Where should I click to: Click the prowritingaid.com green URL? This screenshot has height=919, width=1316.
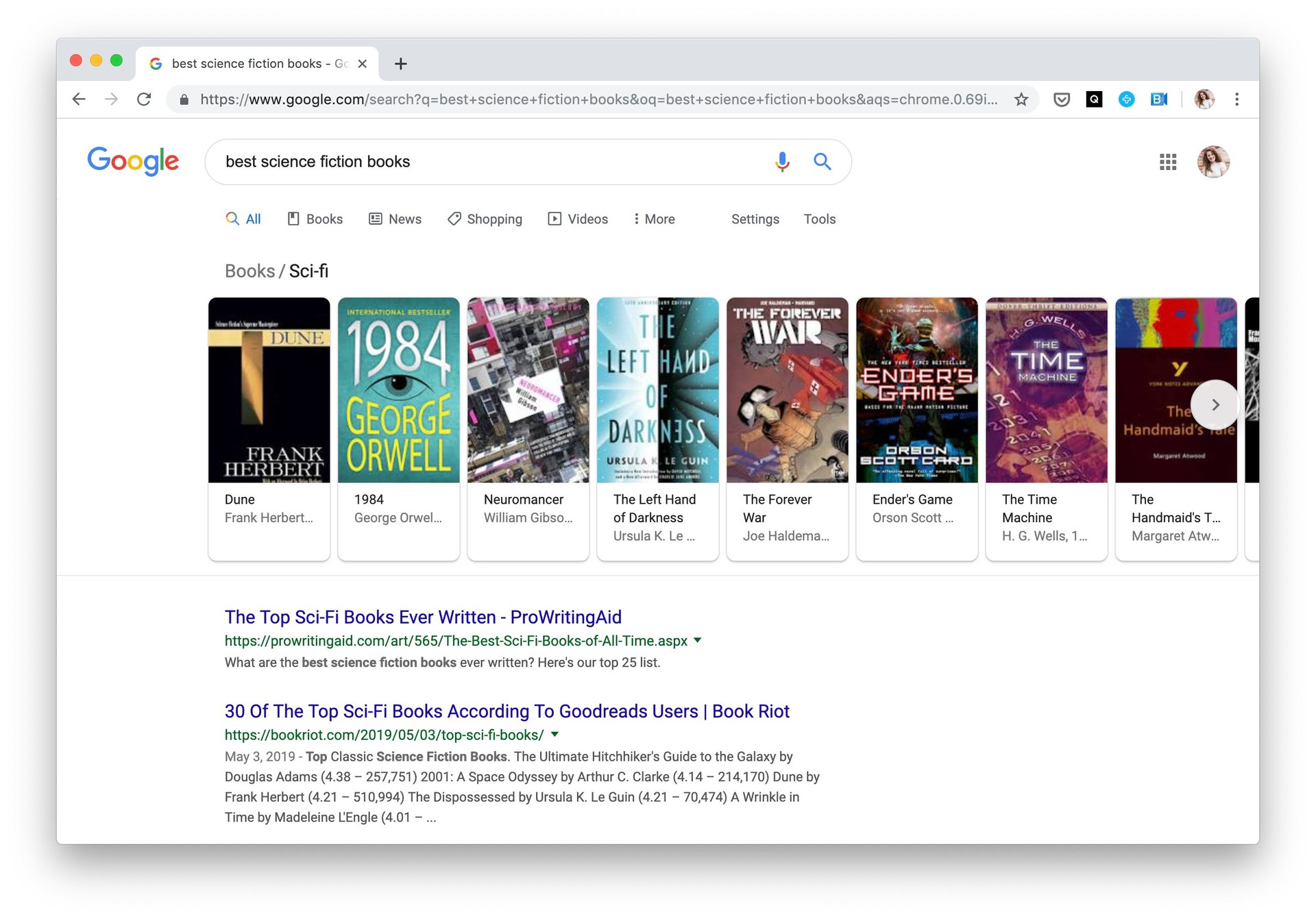[456, 641]
